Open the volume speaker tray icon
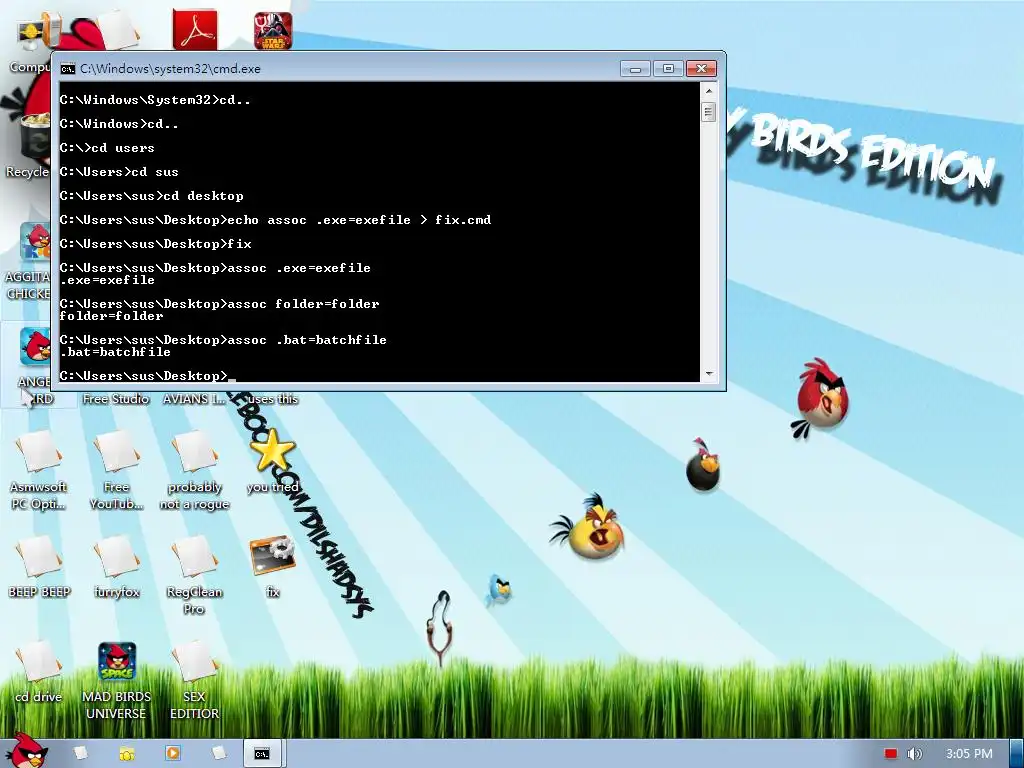Image resolution: width=1024 pixels, height=768 pixels. tap(915, 754)
